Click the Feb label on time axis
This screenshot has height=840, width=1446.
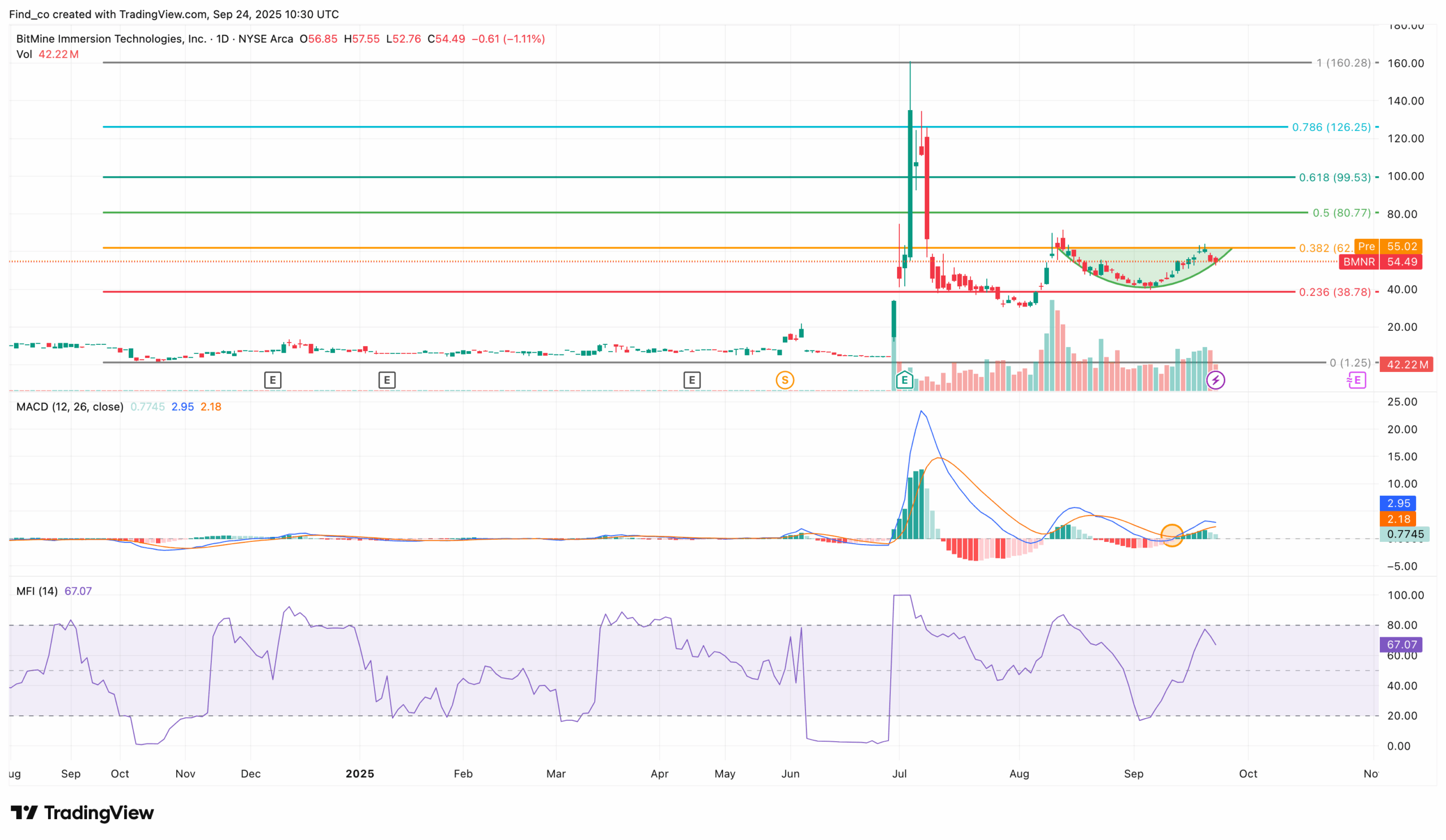pos(463,773)
